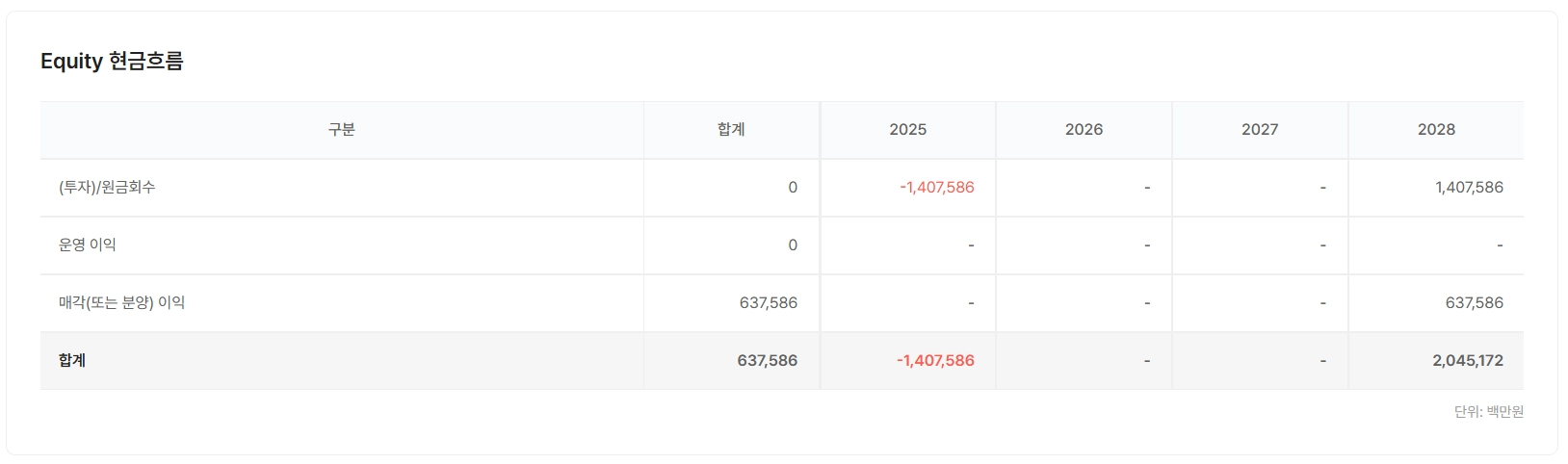Select the 2025 column header
This screenshot has width=1568, height=464.
coord(907,130)
